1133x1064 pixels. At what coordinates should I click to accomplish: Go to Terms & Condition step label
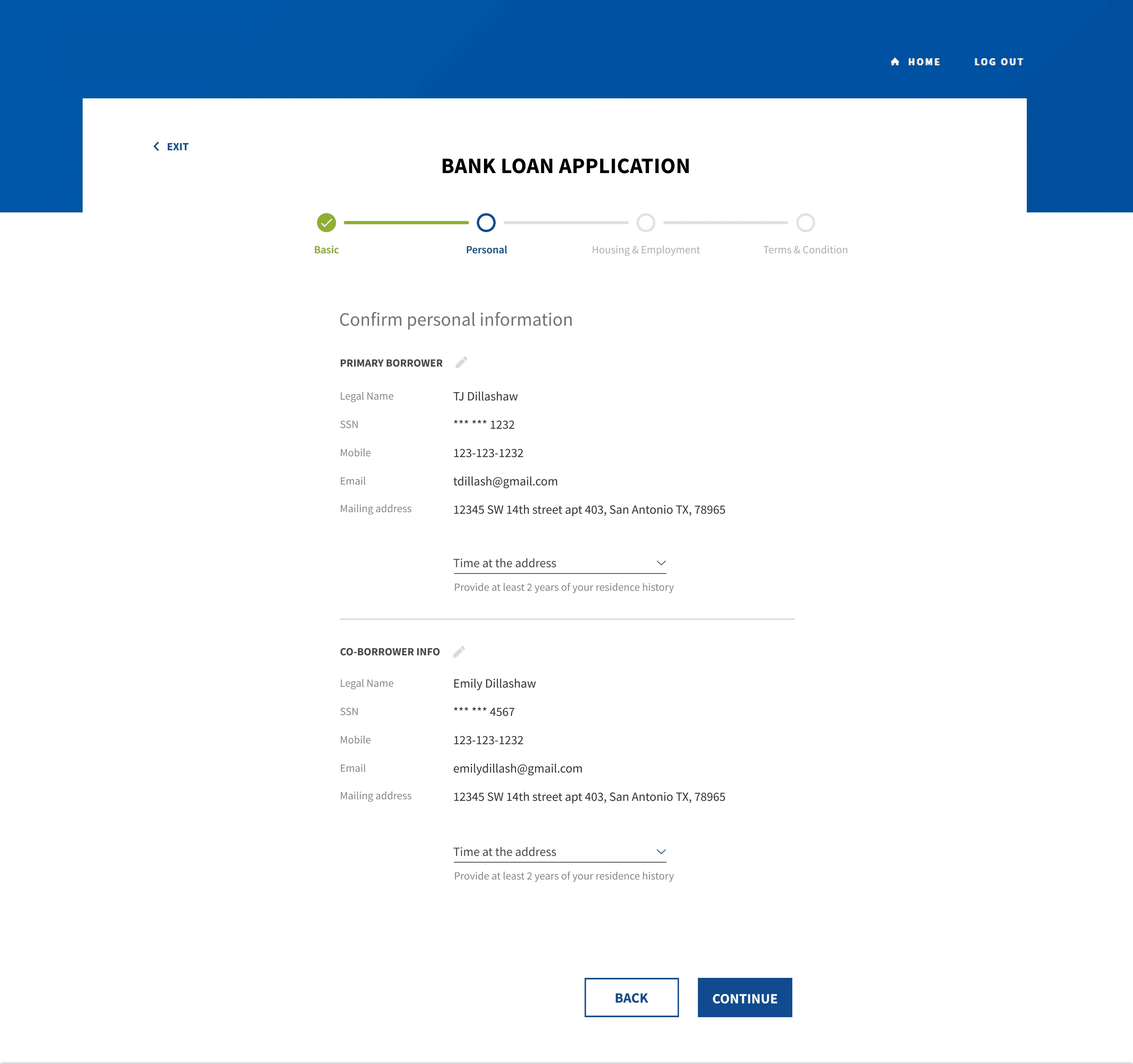point(805,250)
